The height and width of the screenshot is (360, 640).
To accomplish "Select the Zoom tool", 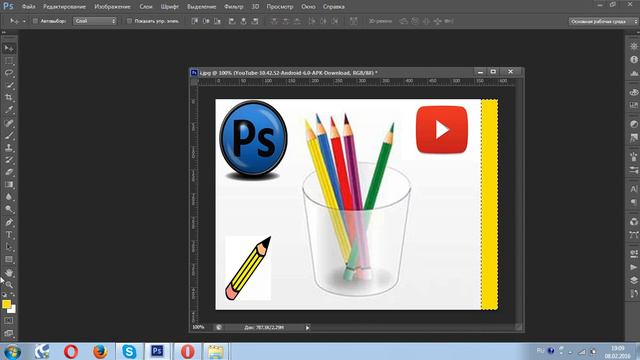I will 9,284.
